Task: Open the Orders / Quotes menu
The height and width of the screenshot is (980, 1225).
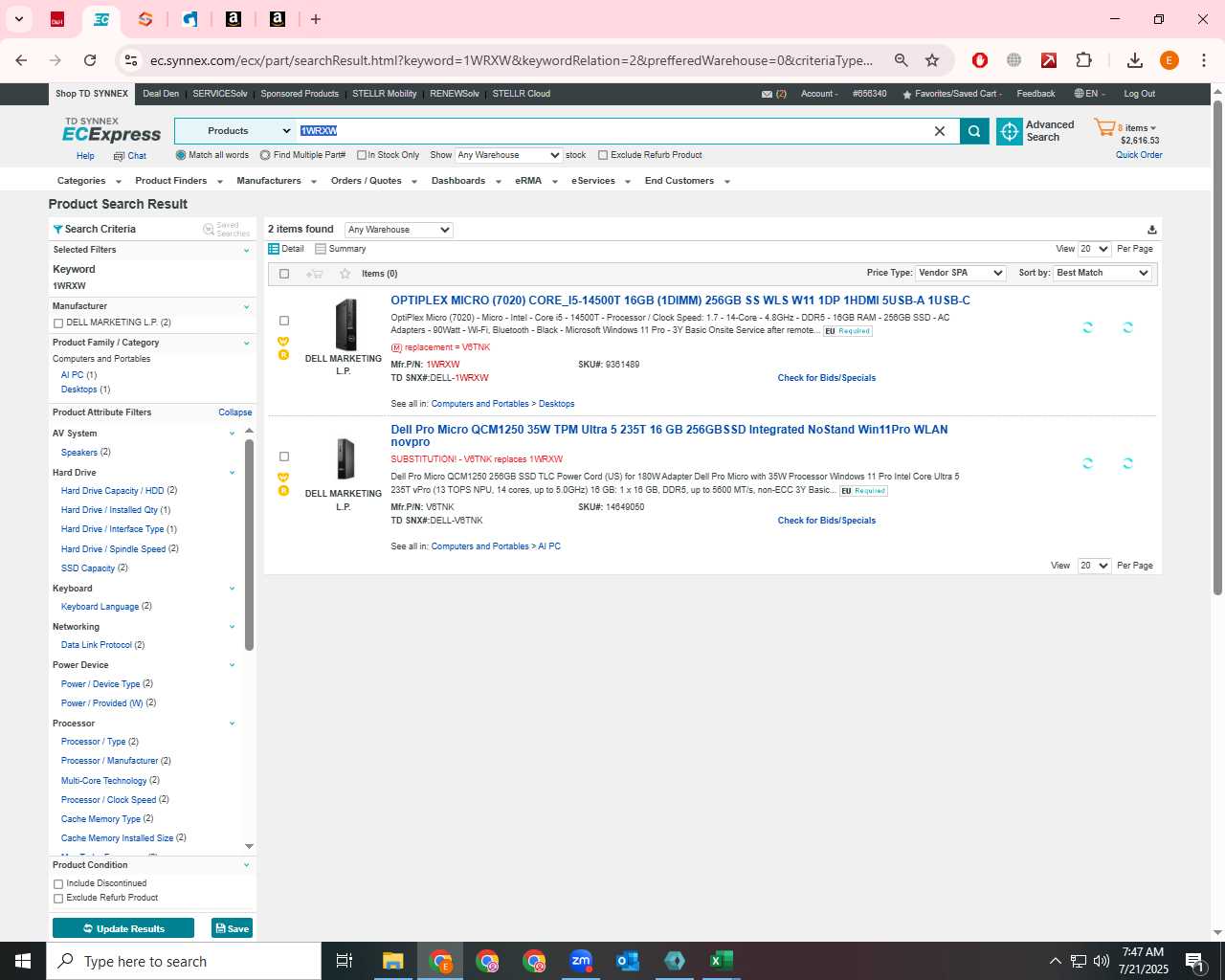Action: point(373,181)
